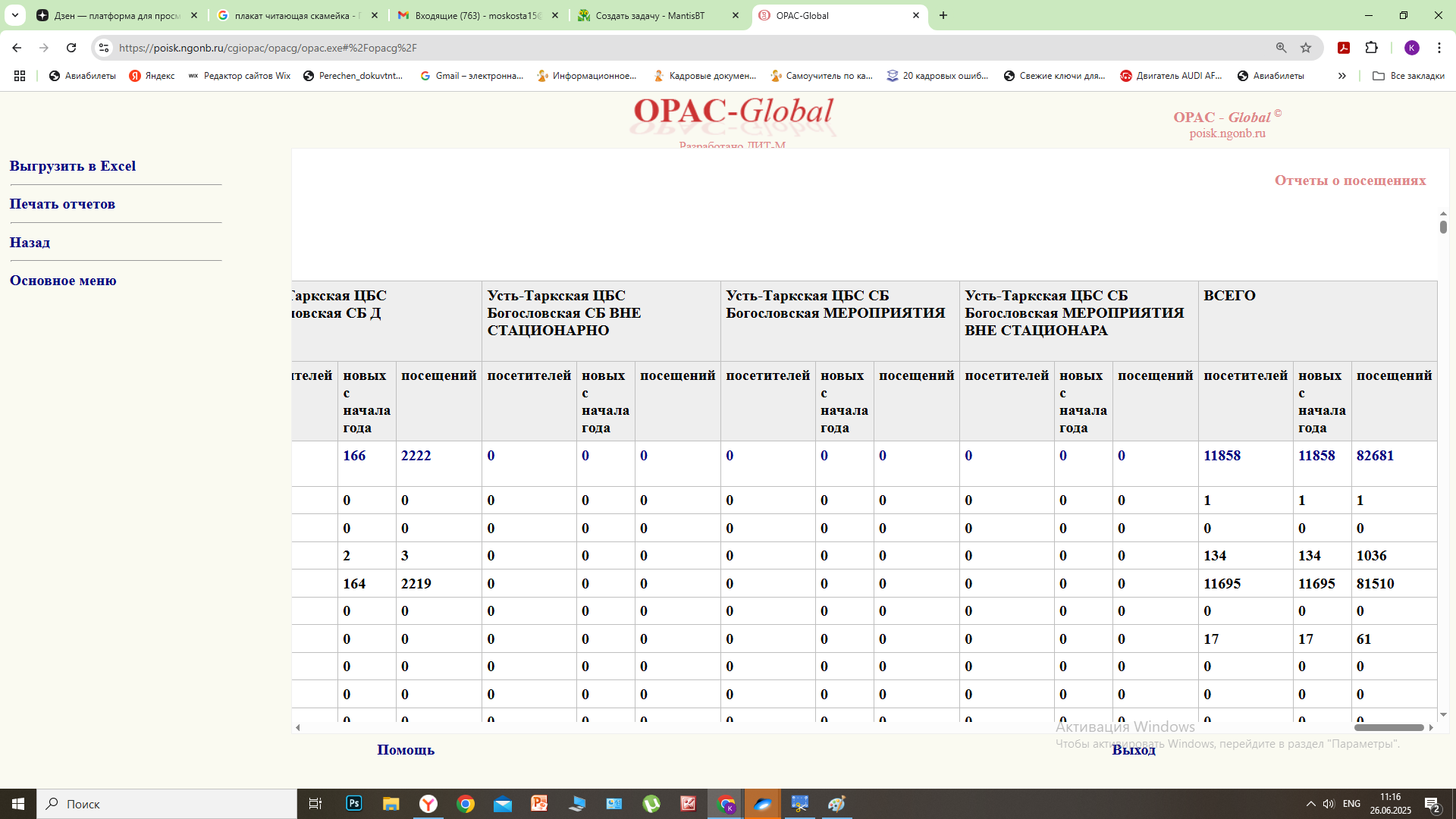Switch to the MantisBT Создать задачу tab
The height and width of the screenshot is (819, 1456).
(650, 15)
